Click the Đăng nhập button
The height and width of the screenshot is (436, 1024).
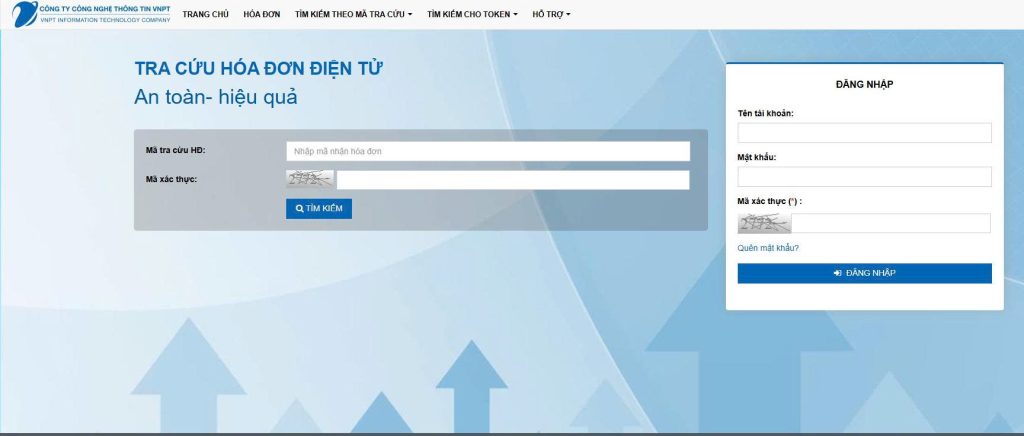coord(865,273)
